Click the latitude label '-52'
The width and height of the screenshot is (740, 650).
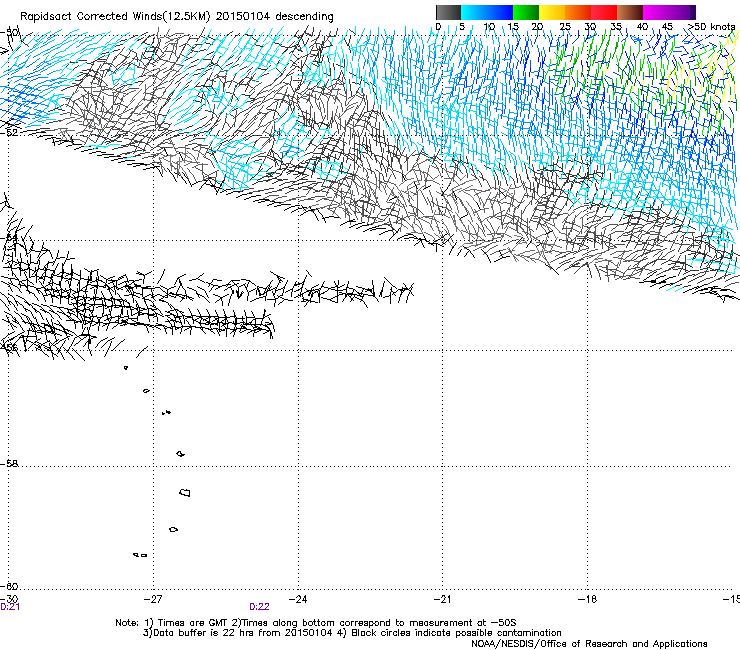(9, 133)
